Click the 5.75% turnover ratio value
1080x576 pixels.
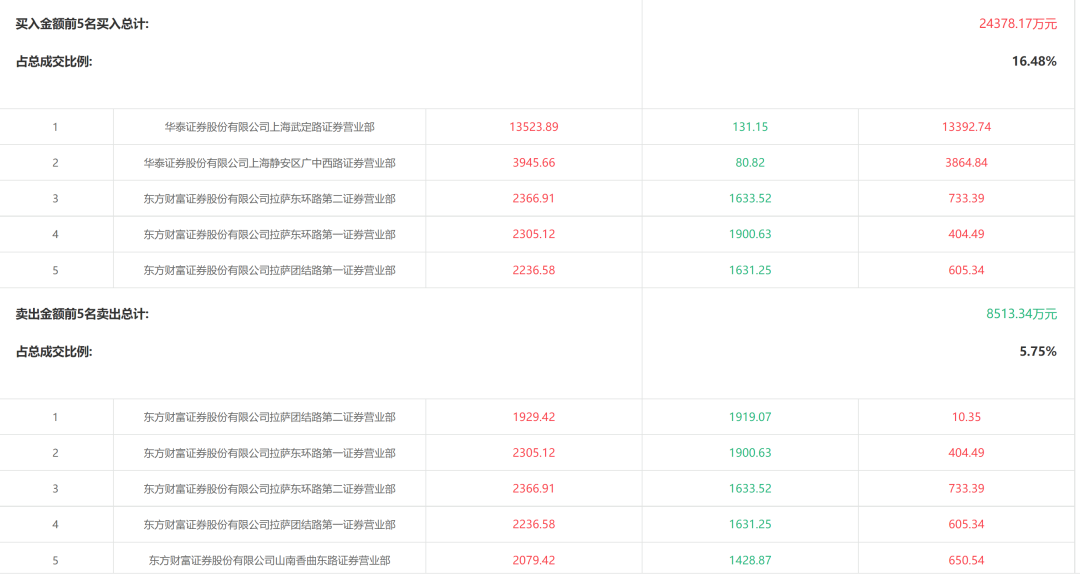(x=1037, y=351)
